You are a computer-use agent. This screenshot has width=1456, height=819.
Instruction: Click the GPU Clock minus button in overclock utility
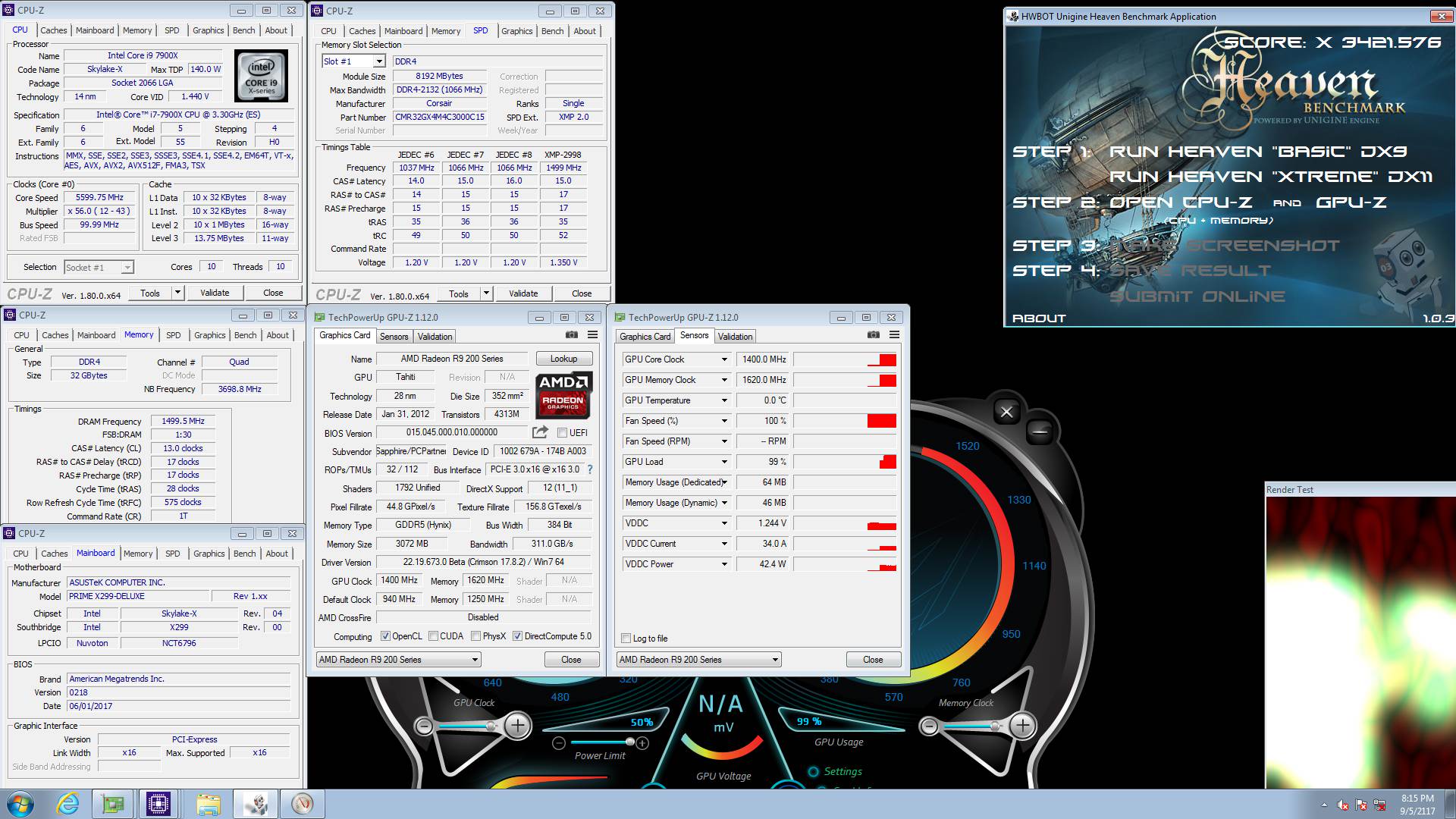point(425,726)
